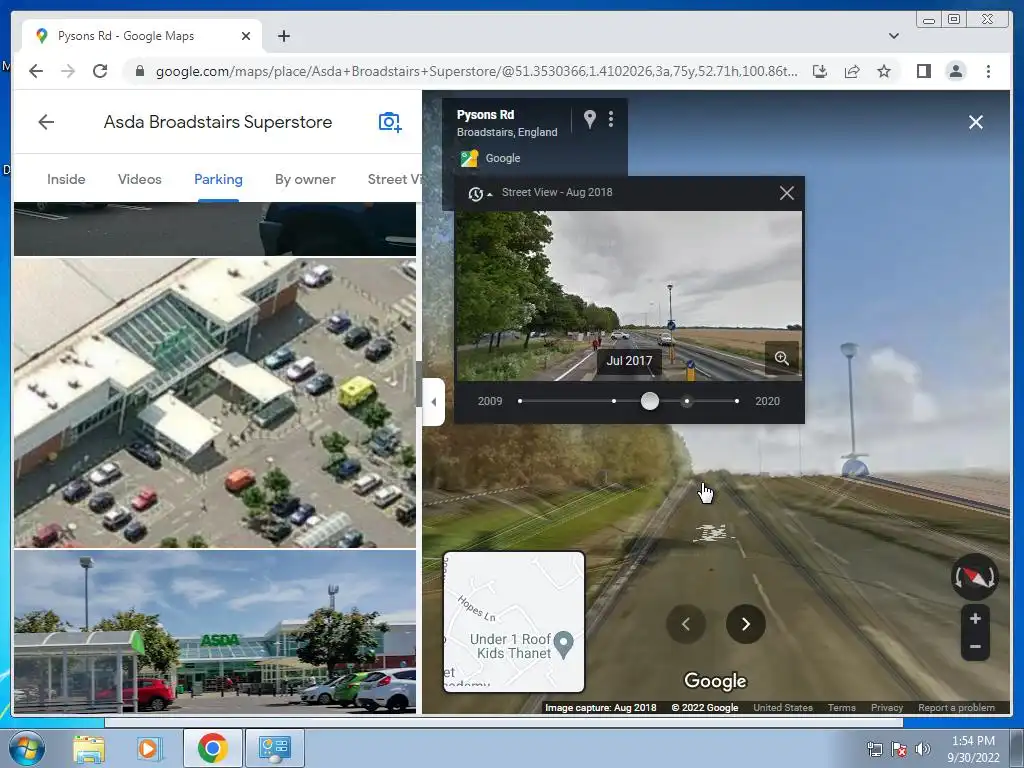Click the Action Center flag tray icon
The height and width of the screenshot is (768, 1024).
coord(899,749)
